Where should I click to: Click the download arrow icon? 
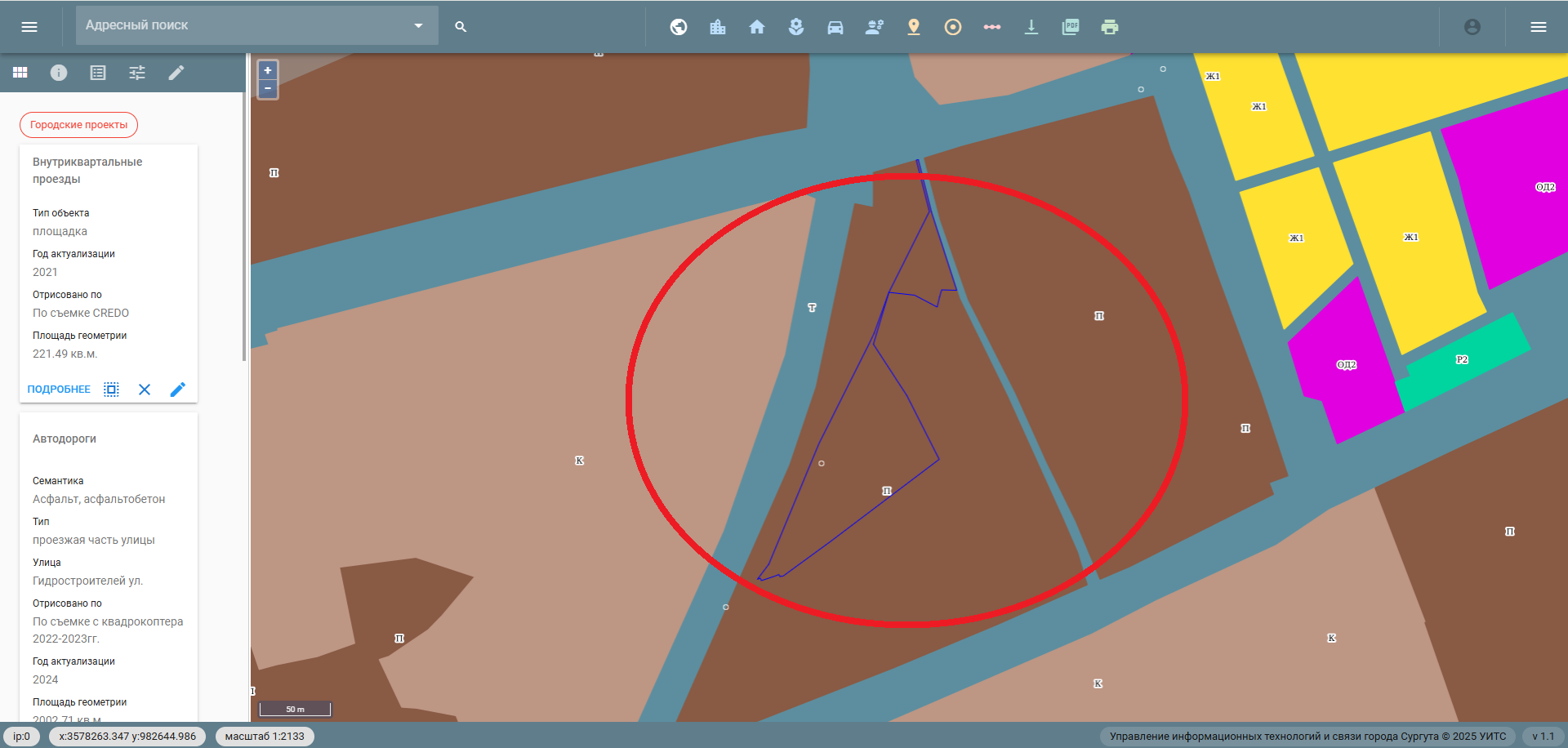(1031, 27)
